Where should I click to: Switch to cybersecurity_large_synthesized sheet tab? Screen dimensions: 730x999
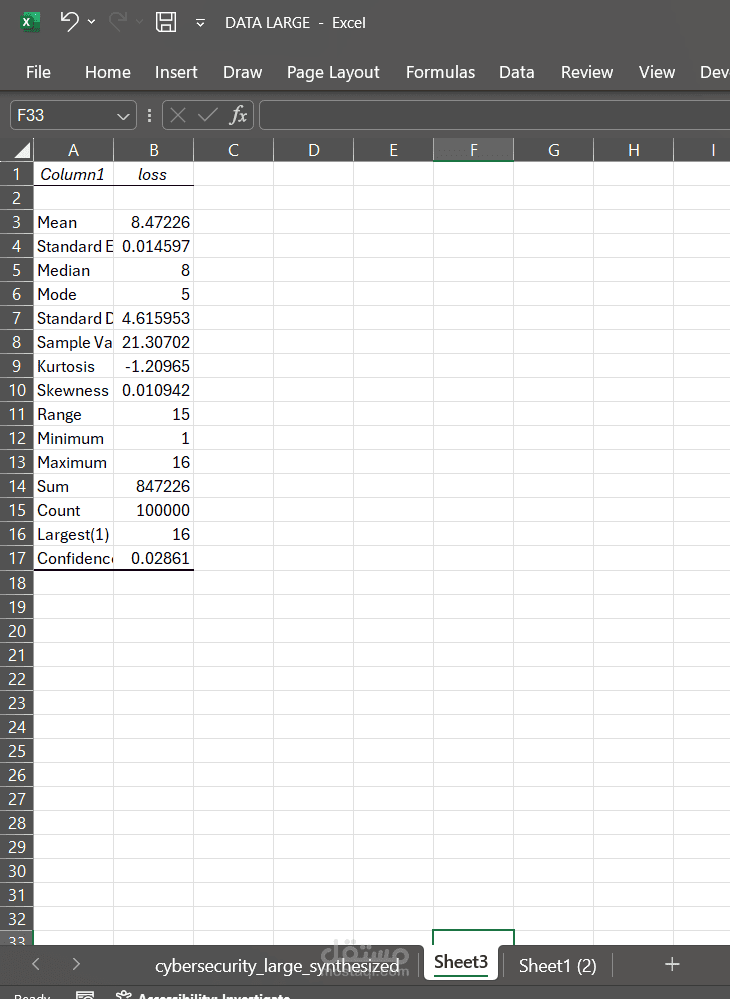click(x=277, y=966)
